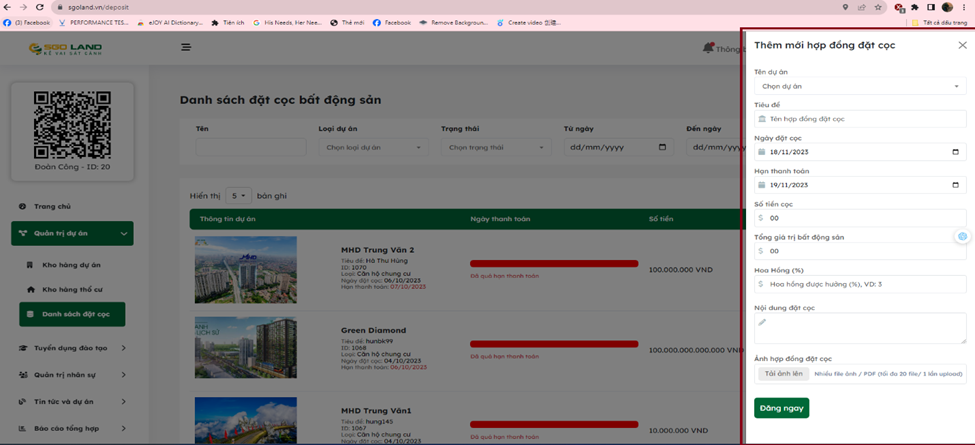Bookmark page with the star icon
The height and width of the screenshot is (445, 975).
(x=877, y=7)
